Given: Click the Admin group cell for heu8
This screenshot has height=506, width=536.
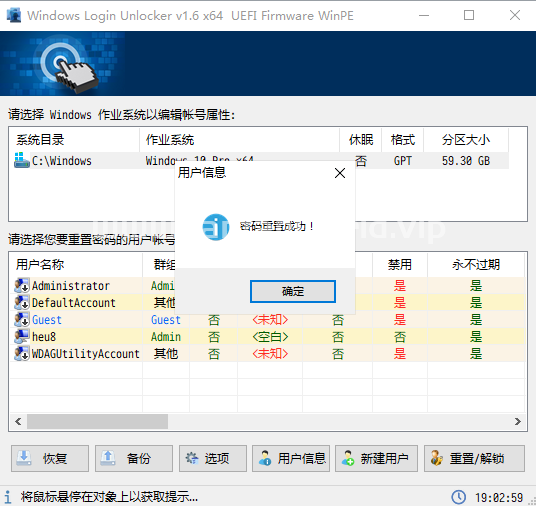Looking at the screenshot, I should tap(166, 337).
